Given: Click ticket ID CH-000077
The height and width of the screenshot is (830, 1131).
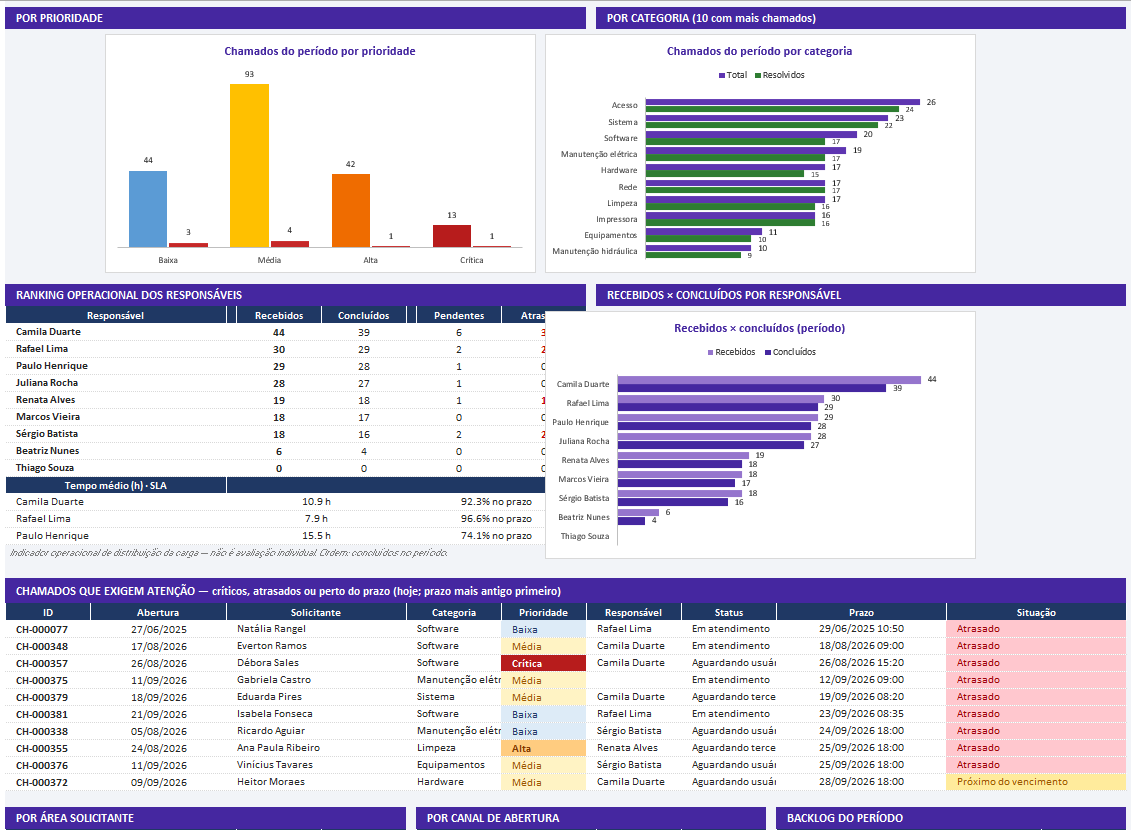Looking at the screenshot, I should (x=42, y=630).
